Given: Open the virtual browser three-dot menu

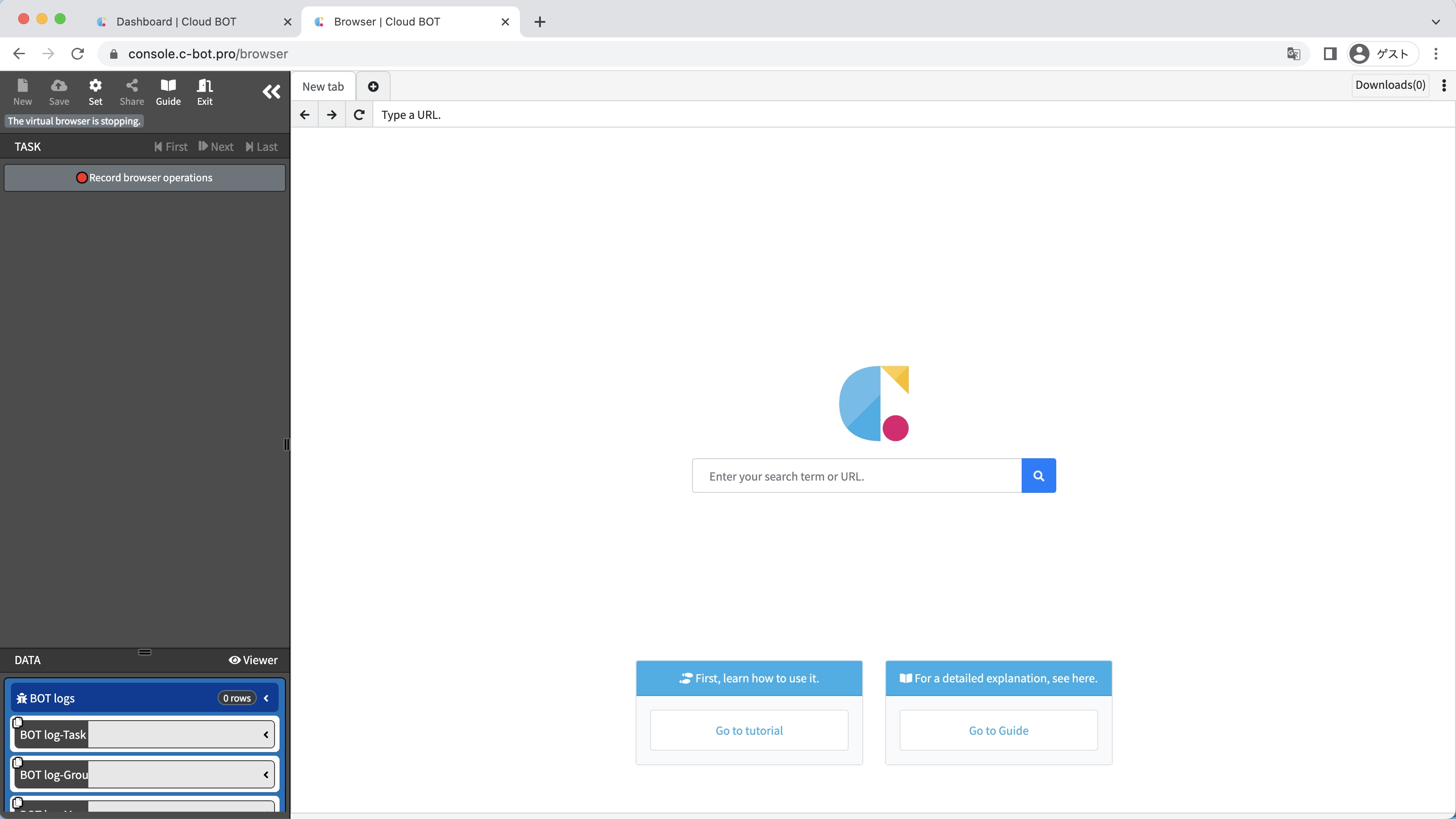Looking at the screenshot, I should click(x=1444, y=85).
